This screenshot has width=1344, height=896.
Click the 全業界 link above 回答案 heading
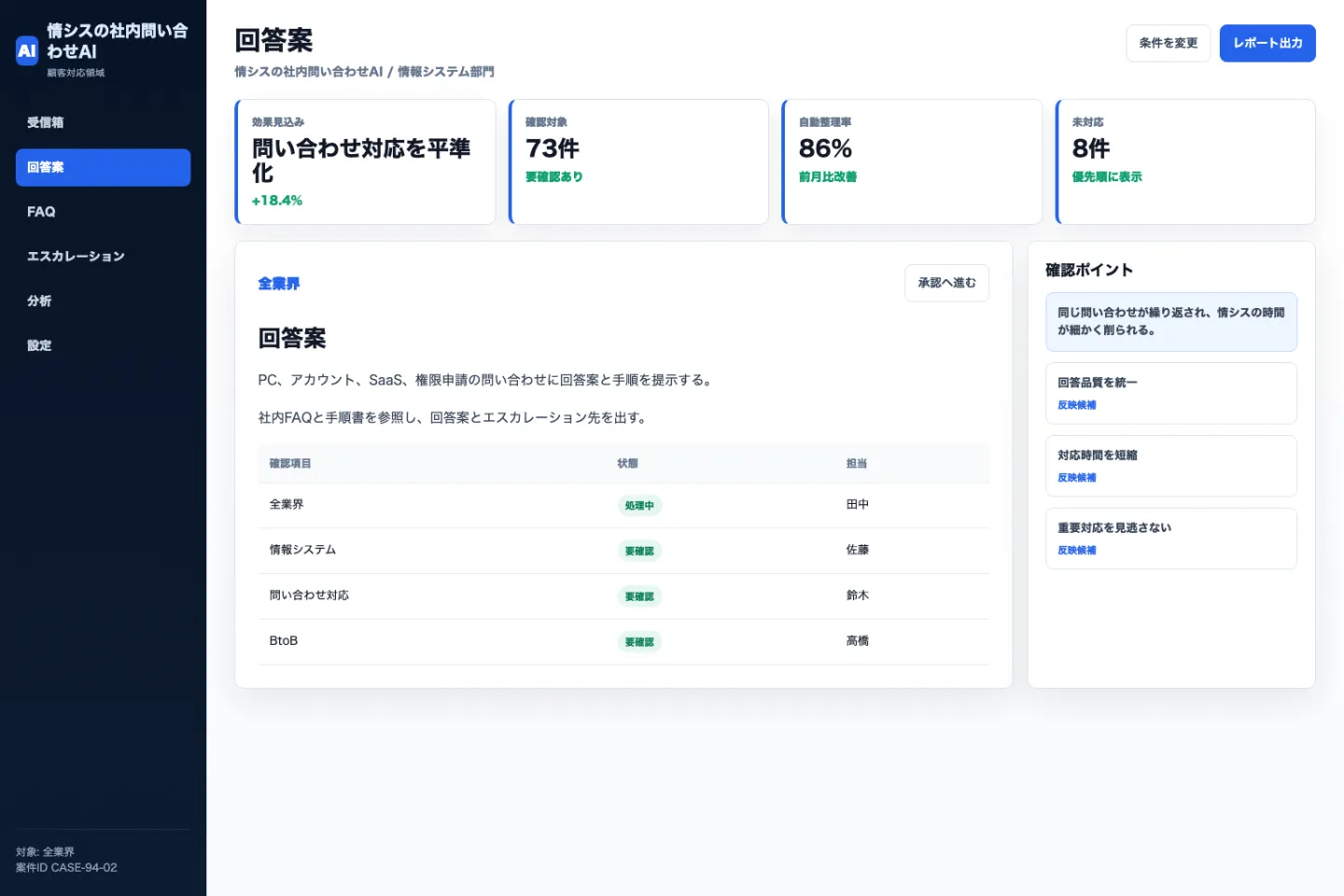point(279,284)
